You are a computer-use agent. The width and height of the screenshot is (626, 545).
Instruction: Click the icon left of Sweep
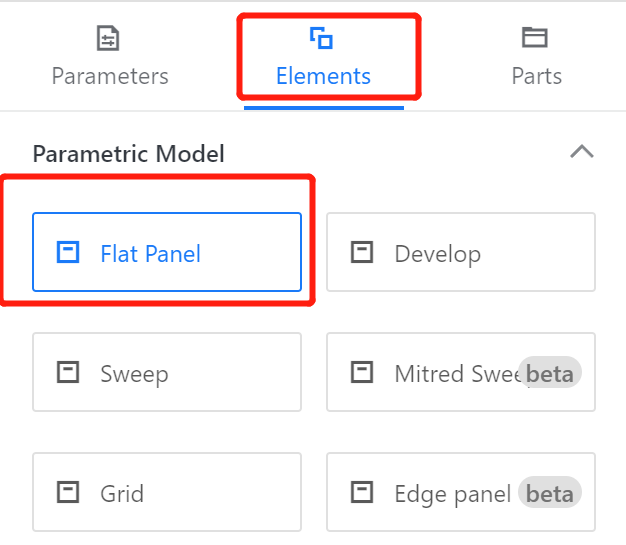click(x=67, y=373)
